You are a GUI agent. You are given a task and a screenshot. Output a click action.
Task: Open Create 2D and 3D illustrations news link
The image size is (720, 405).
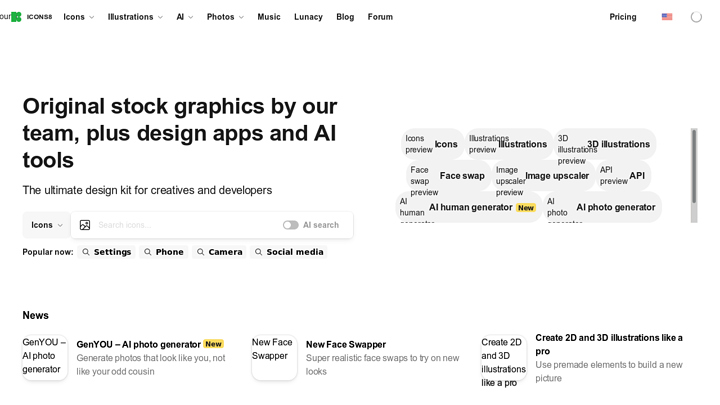click(x=609, y=344)
